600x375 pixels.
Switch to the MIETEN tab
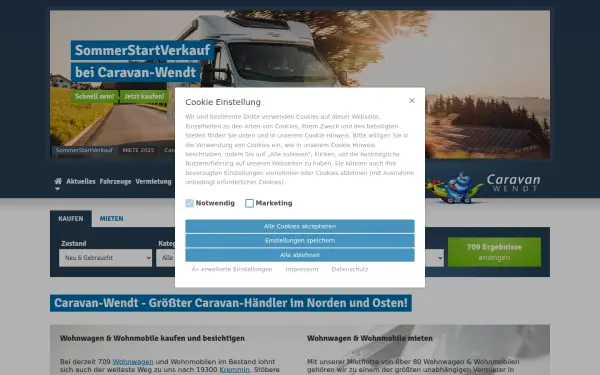pos(111,218)
